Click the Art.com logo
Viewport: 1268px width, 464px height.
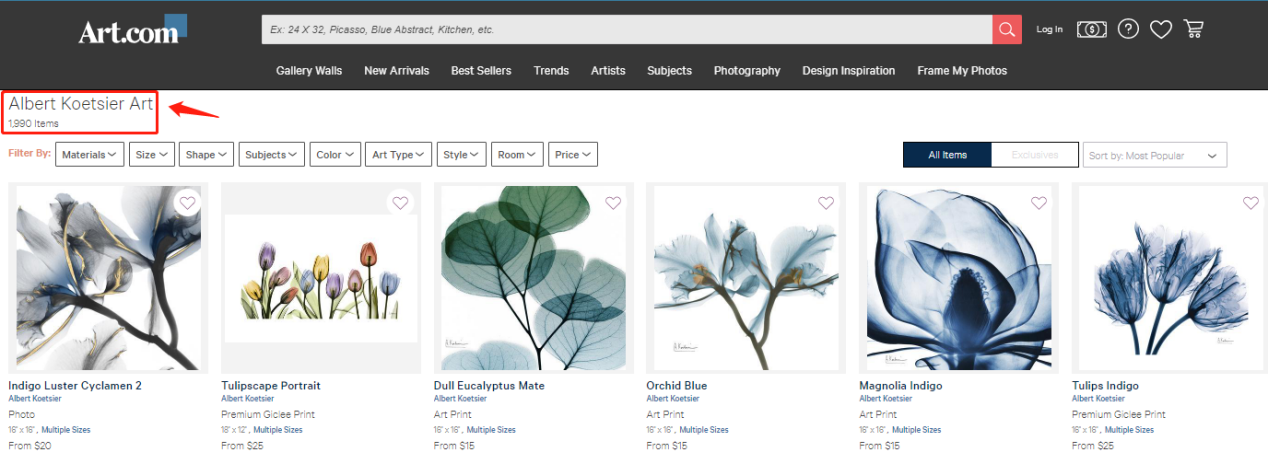(132, 29)
